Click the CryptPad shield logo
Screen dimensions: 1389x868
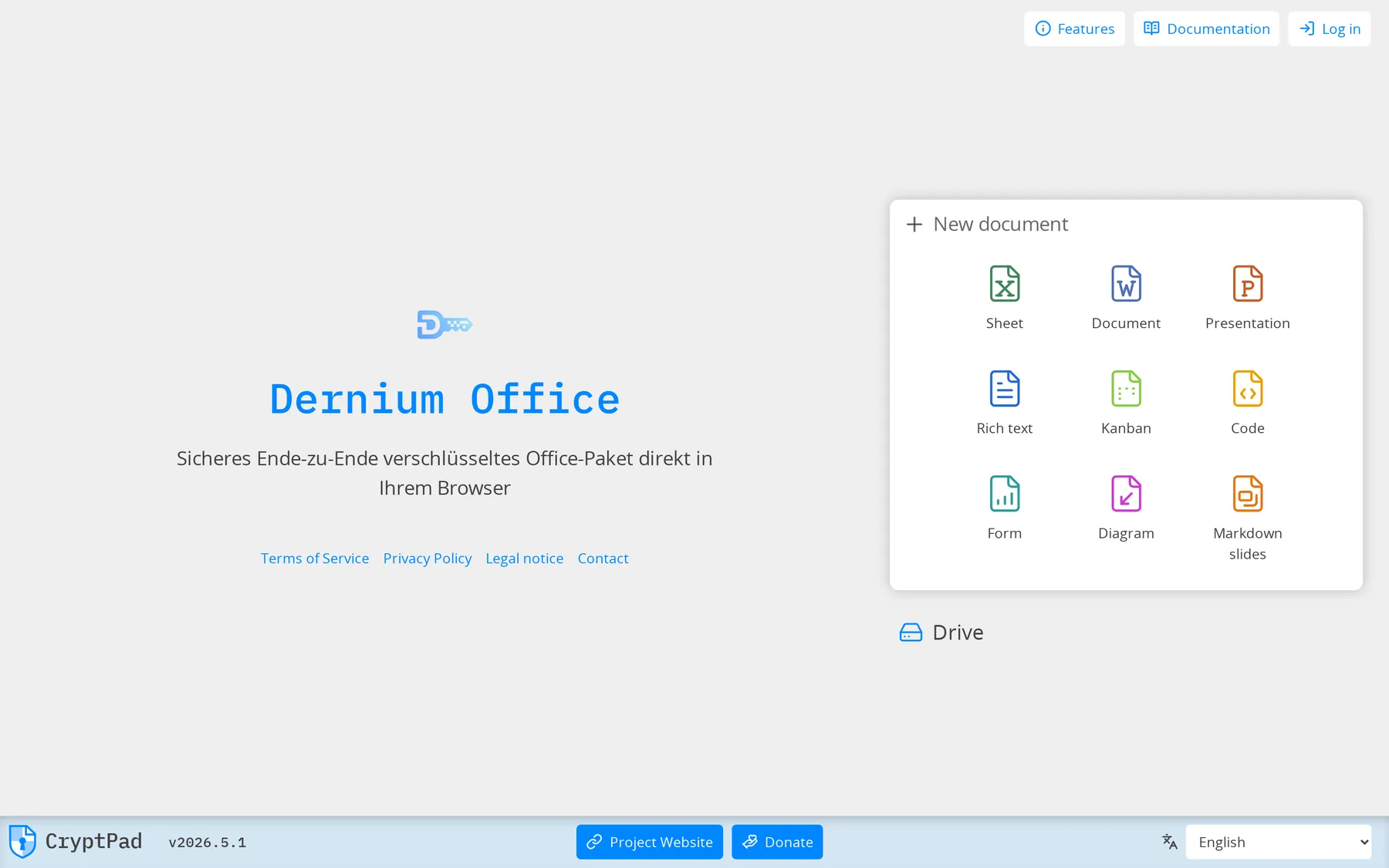tap(22, 841)
